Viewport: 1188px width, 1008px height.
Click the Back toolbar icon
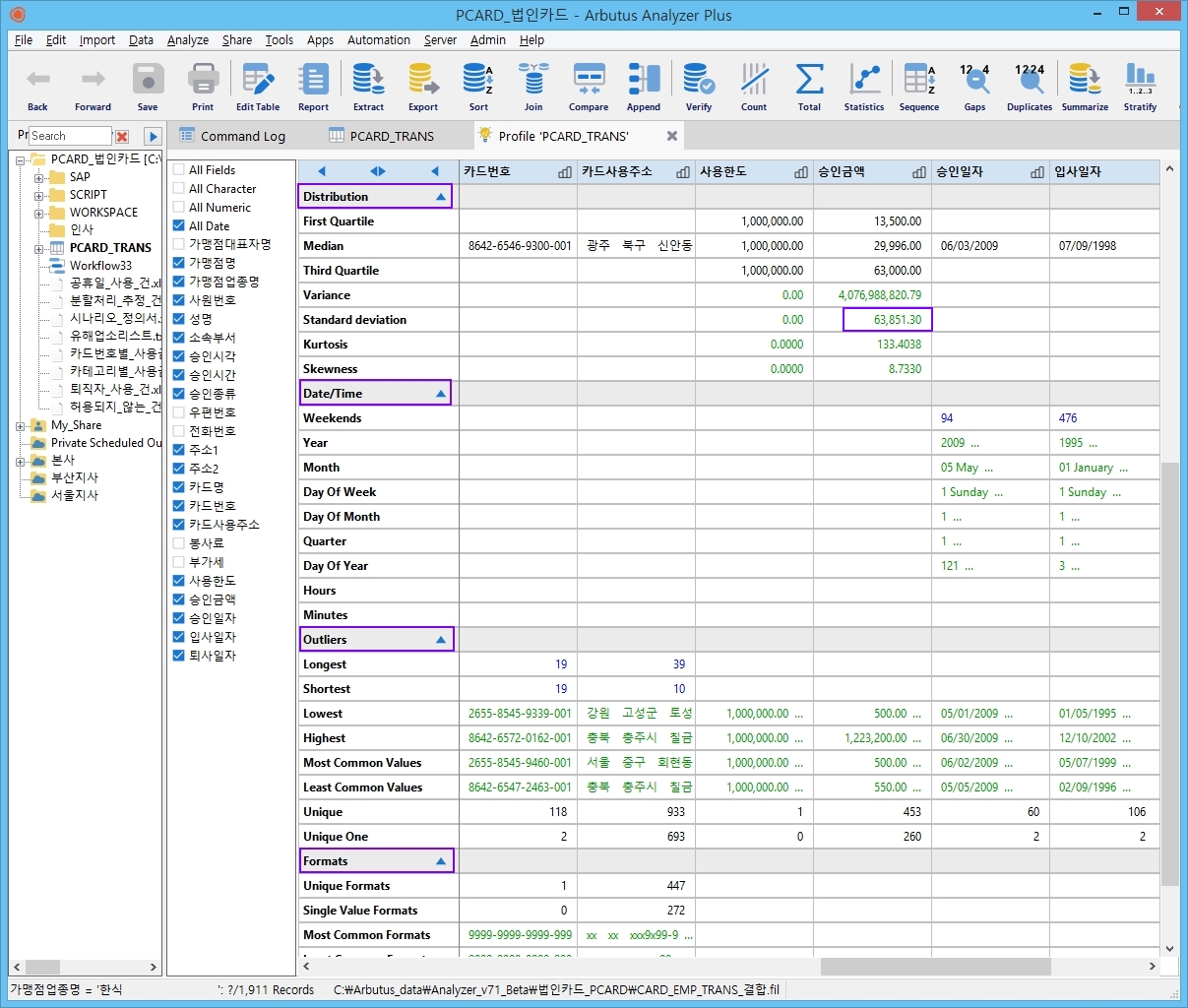[37, 85]
